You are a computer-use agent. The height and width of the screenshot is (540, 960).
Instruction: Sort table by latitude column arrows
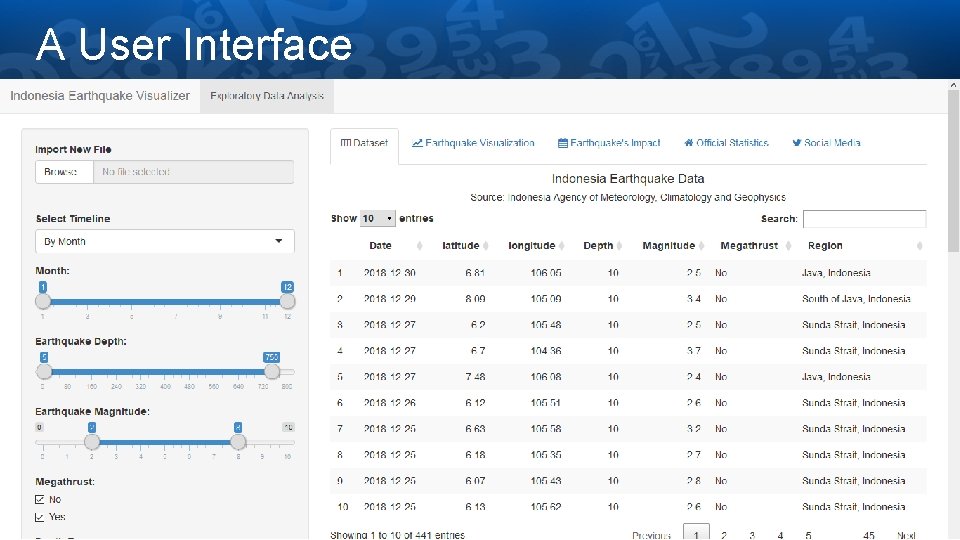click(x=486, y=246)
